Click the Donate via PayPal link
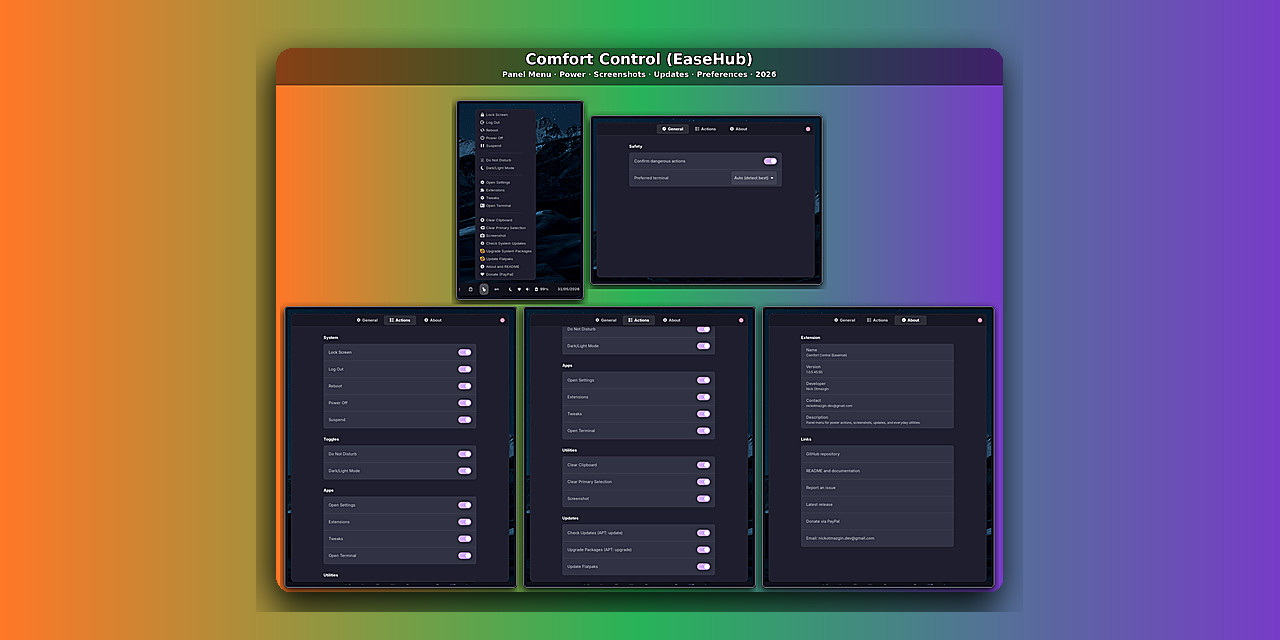 click(x=877, y=521)
